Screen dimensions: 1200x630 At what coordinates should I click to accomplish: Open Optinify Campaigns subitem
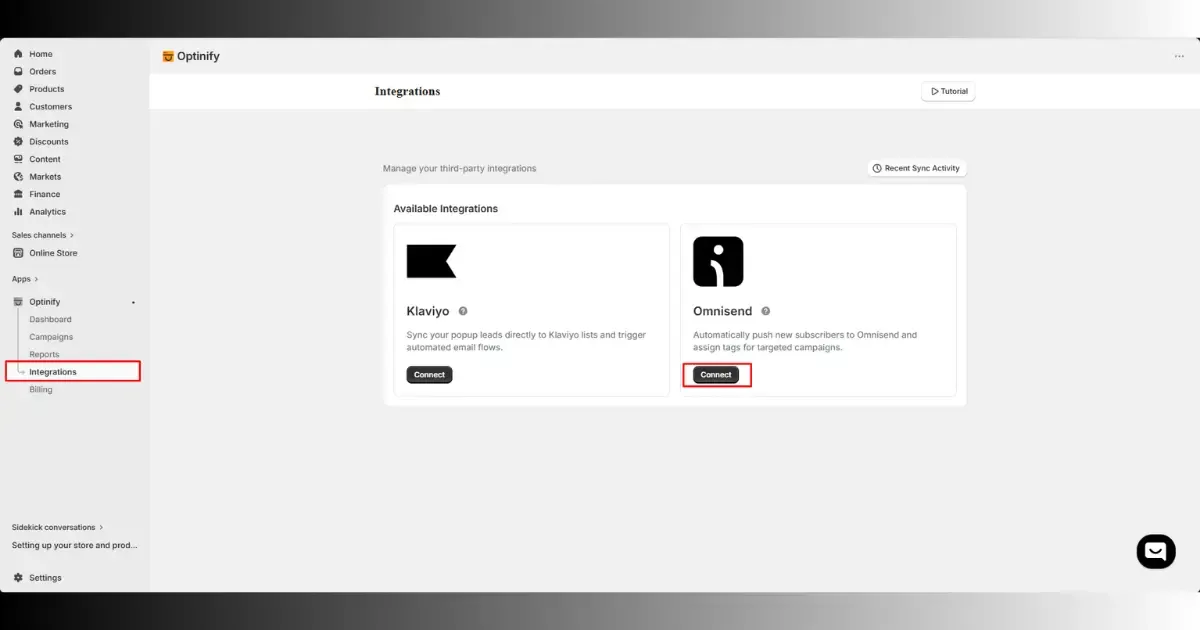tap(51, 337)
